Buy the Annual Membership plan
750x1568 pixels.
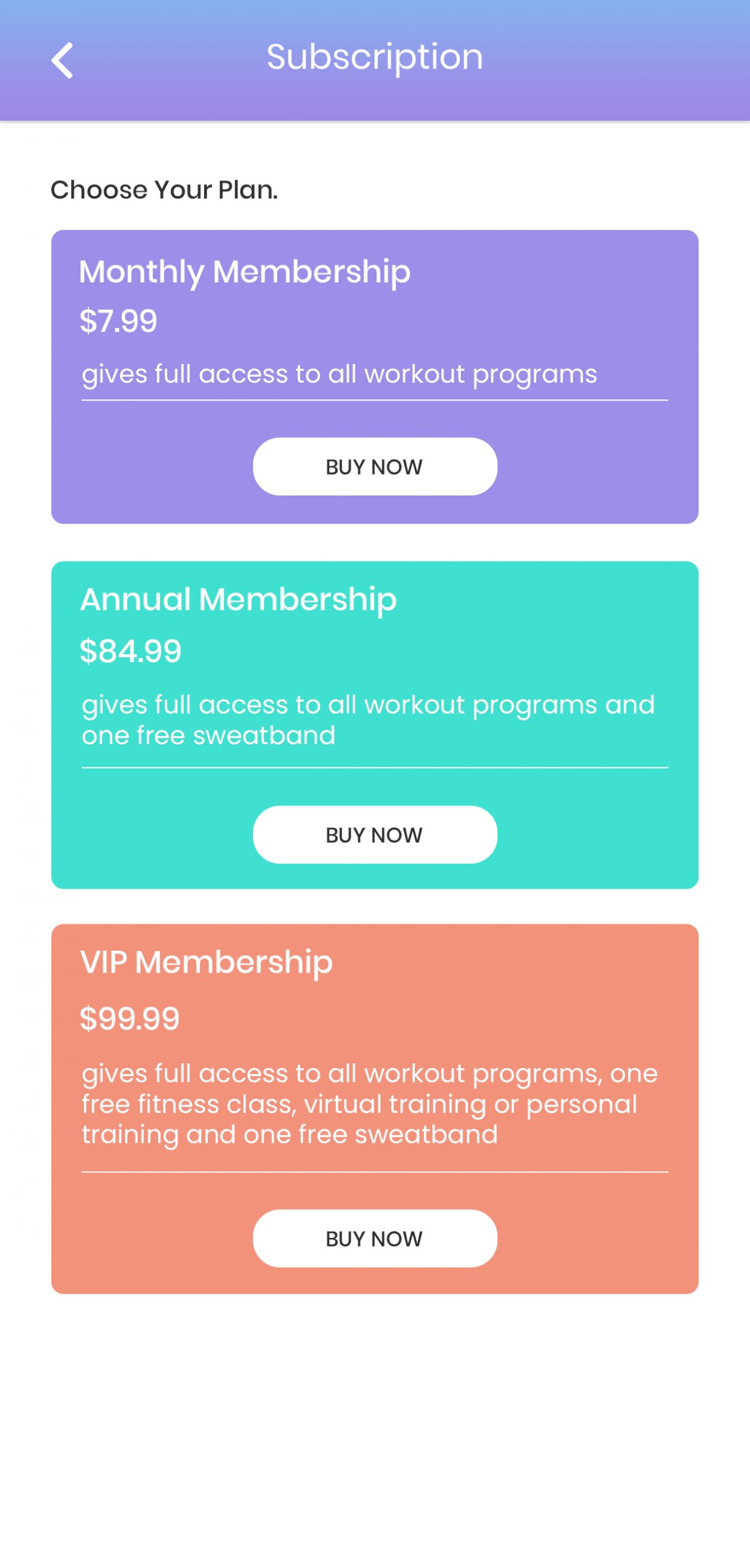(x=374, y=834)
